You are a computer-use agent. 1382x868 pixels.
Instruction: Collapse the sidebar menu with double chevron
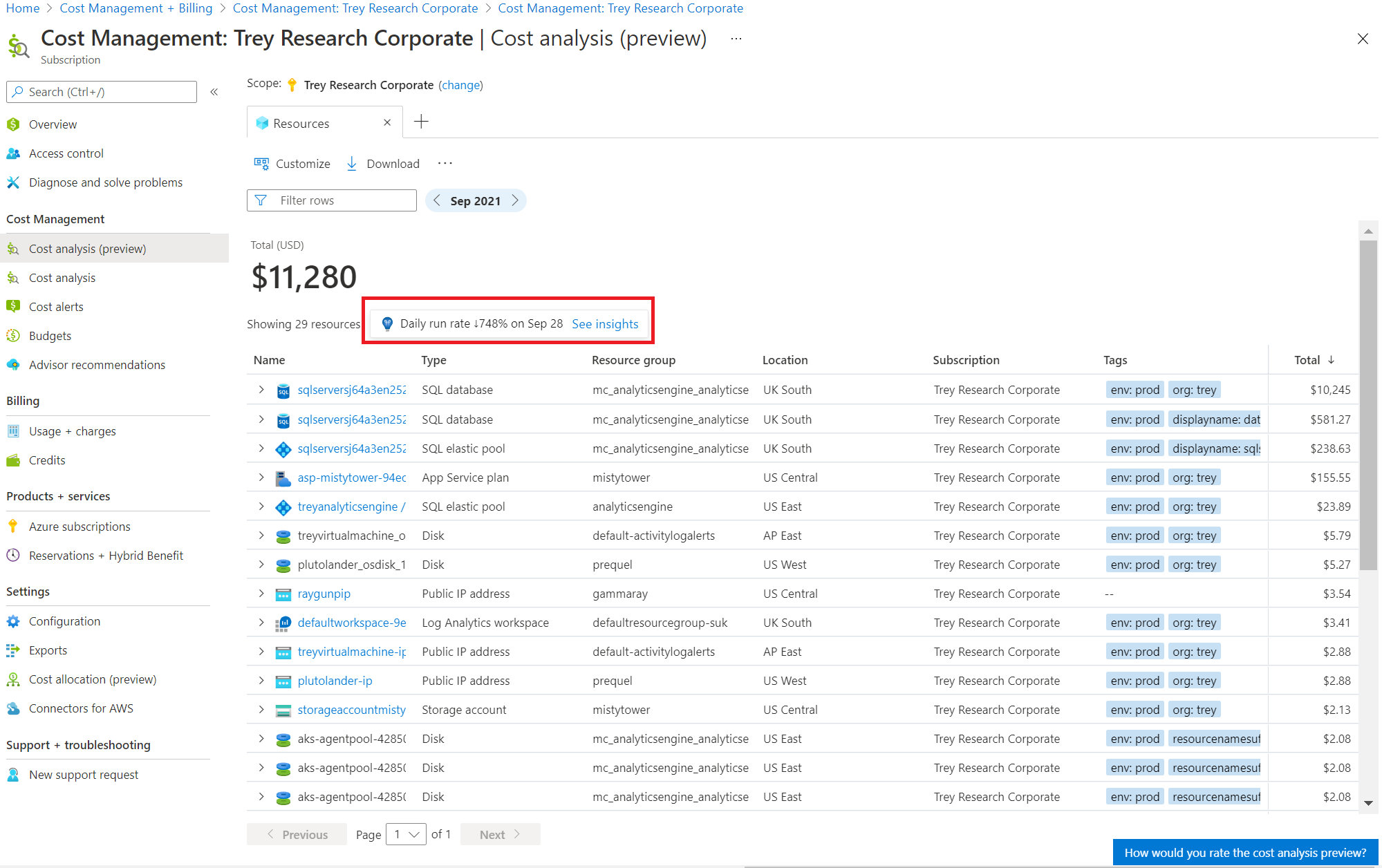pyautogui.click(x=214, y=92)
